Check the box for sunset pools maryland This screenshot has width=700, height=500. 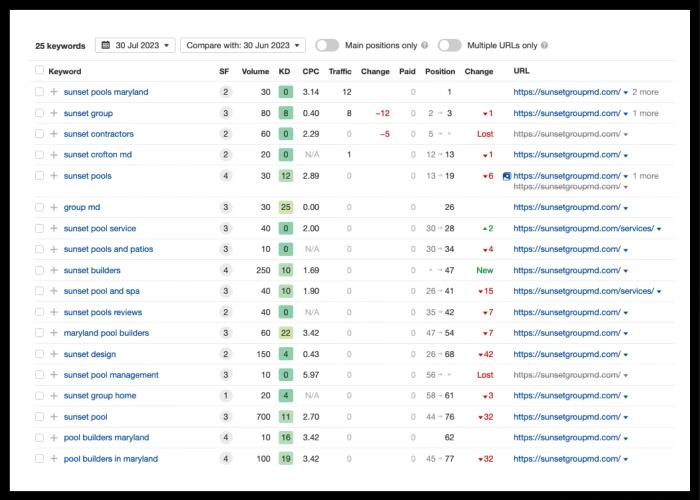tap(39, 92)
